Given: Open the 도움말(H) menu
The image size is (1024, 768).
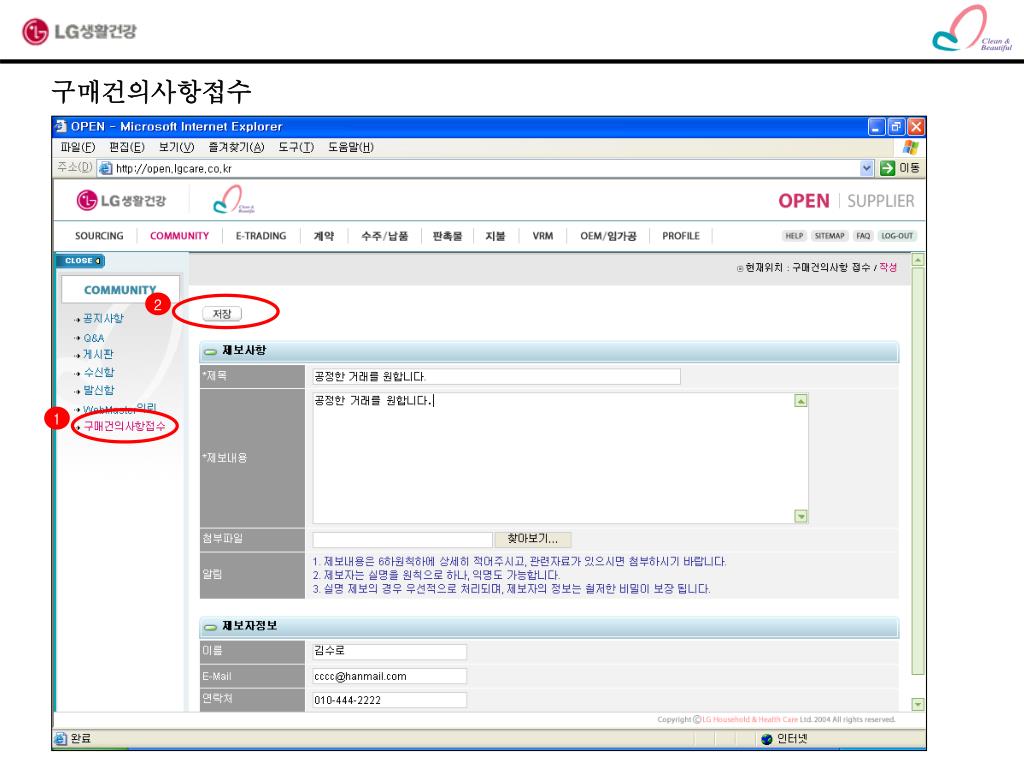Looking at the screenshot, I should (x=351, y=147).
